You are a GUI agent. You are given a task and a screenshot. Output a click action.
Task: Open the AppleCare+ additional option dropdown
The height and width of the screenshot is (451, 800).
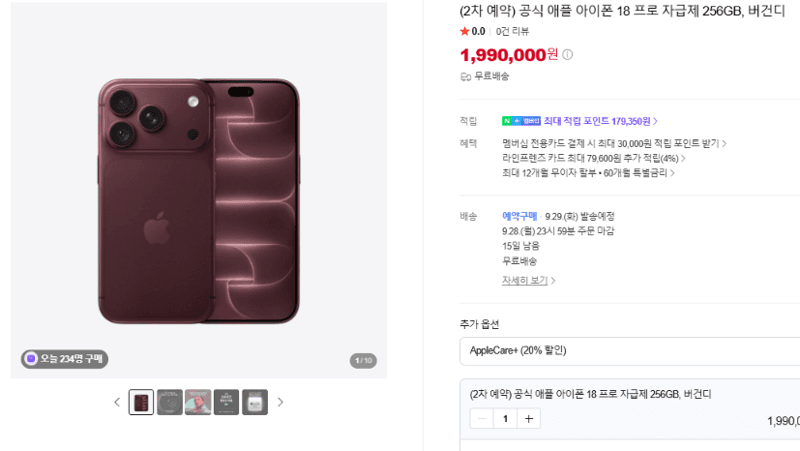coord(630,351)
